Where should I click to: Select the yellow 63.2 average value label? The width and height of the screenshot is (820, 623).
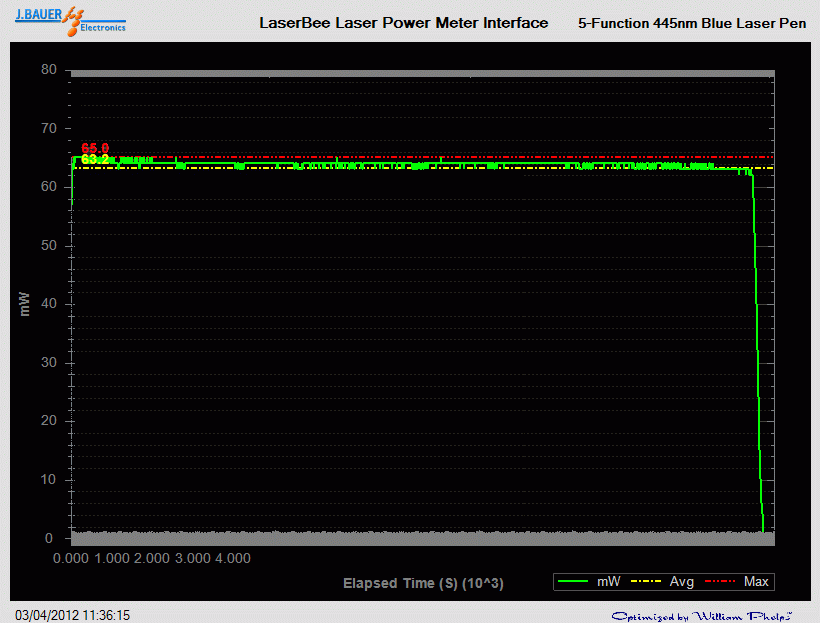[95, 159]
